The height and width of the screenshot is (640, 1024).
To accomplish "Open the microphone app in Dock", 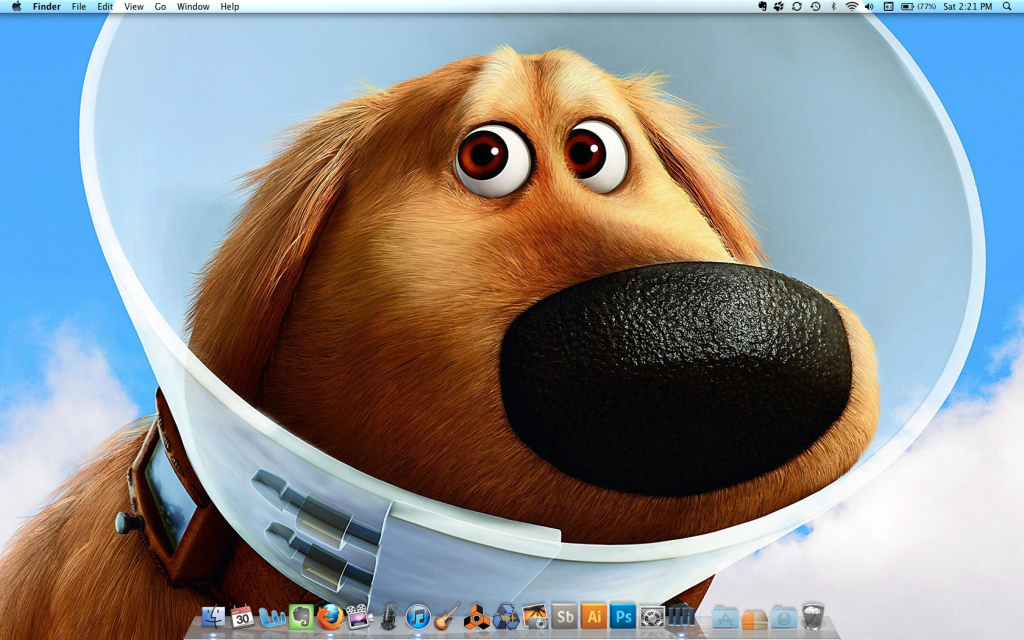I will pos(389,616).
